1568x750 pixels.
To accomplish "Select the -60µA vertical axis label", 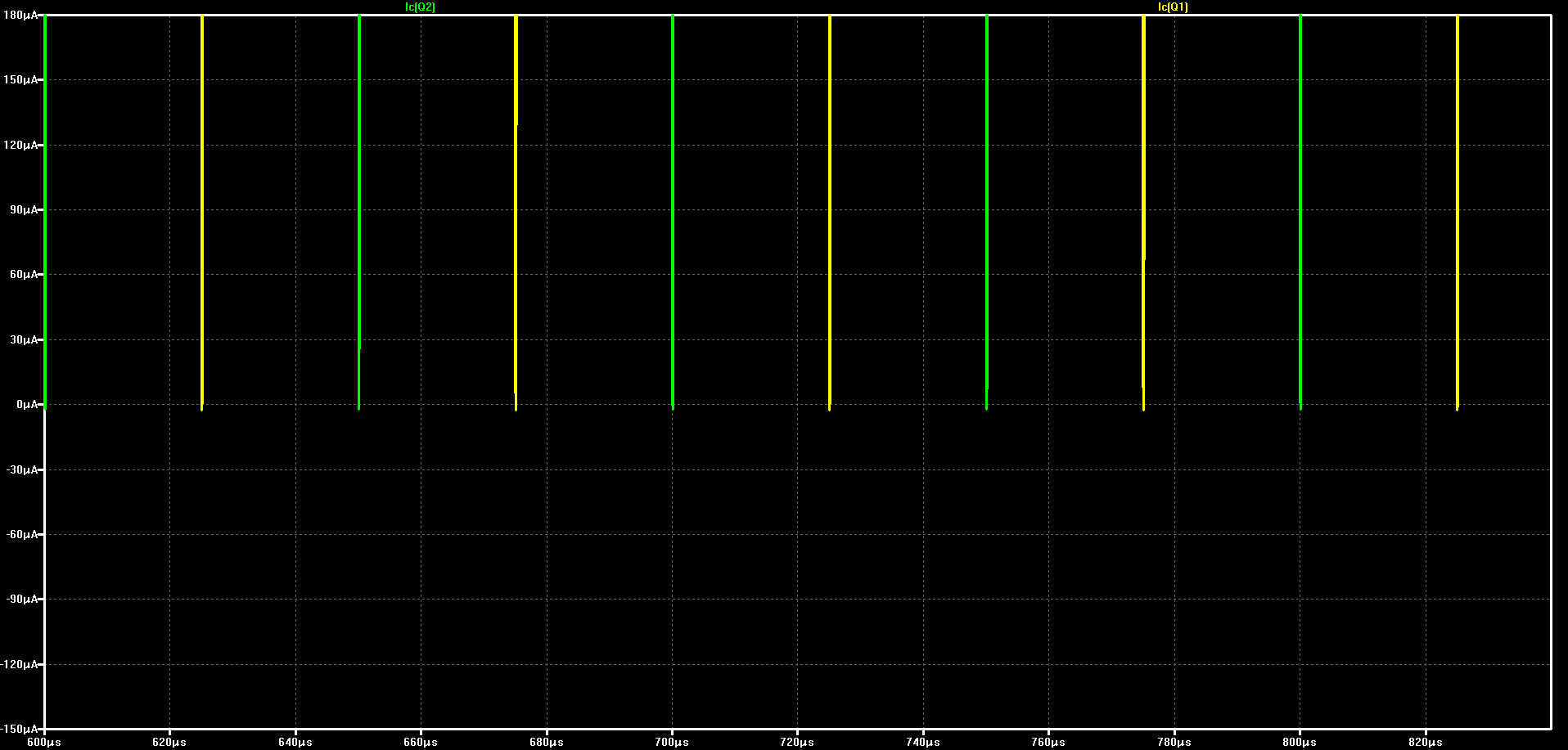I will point(21,535).
